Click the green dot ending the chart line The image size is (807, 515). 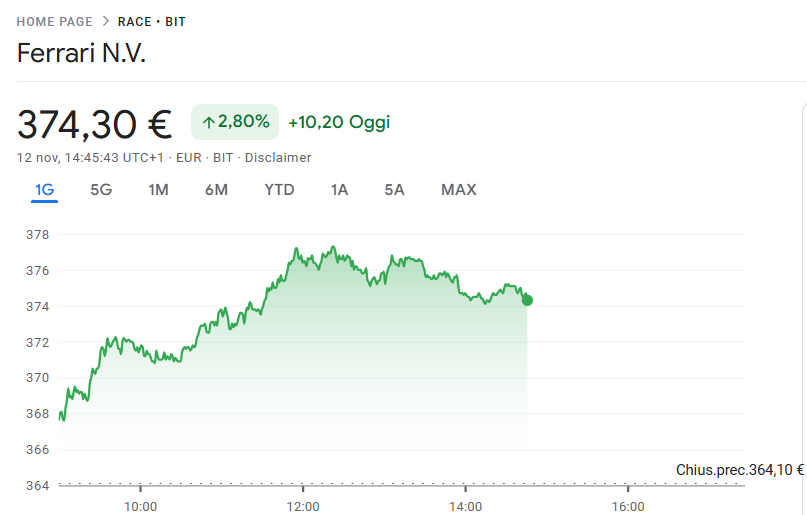tap(527, 300)
